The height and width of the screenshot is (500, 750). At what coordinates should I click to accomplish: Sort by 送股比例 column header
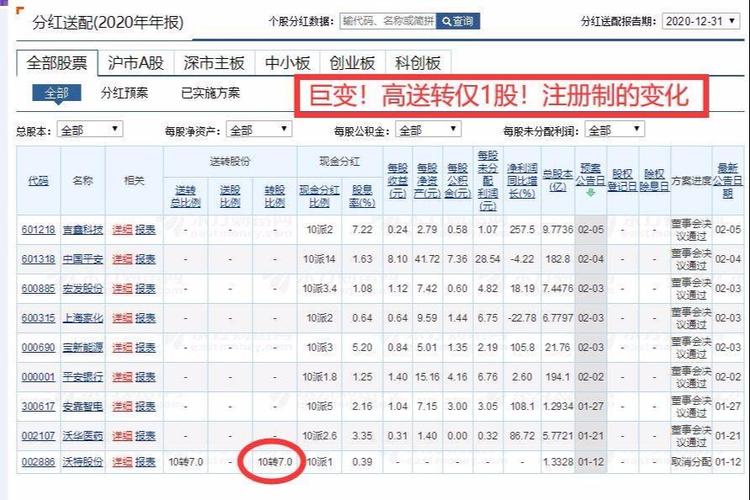click(230, 196)
